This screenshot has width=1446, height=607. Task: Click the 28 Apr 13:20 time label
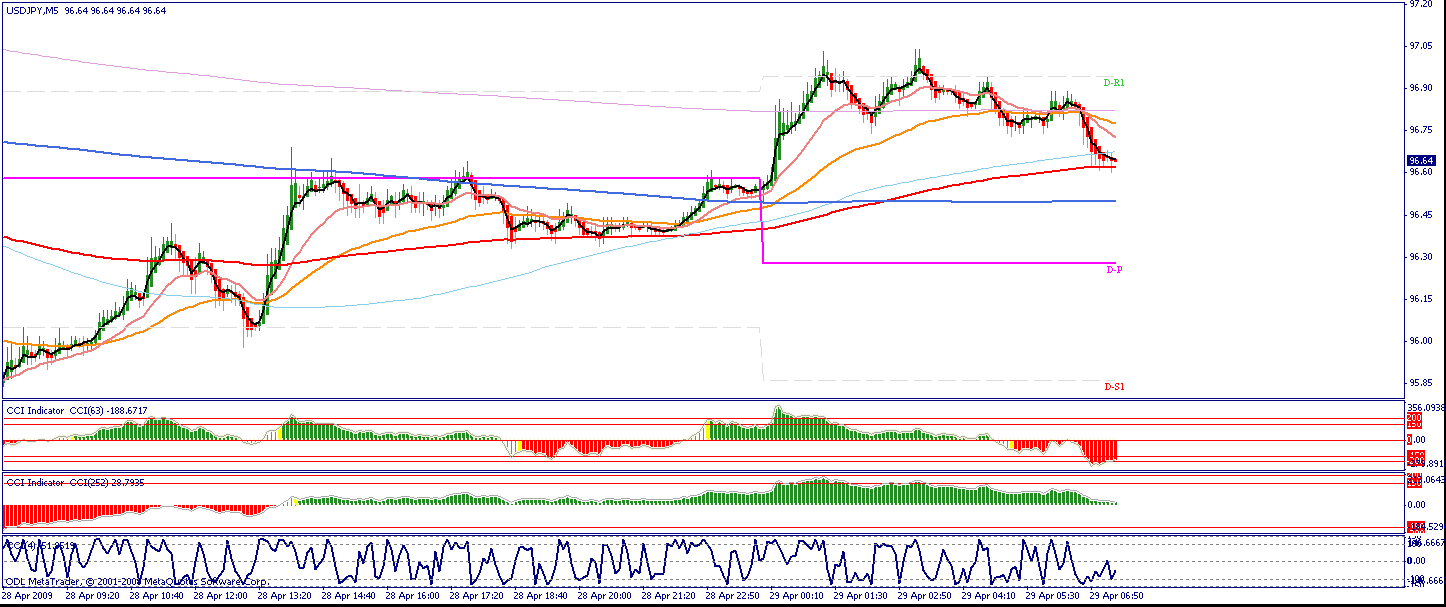[x=284, y=596]
